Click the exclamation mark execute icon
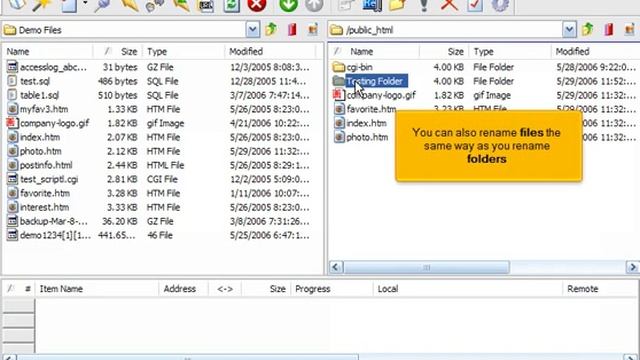 tap(424, 5)
